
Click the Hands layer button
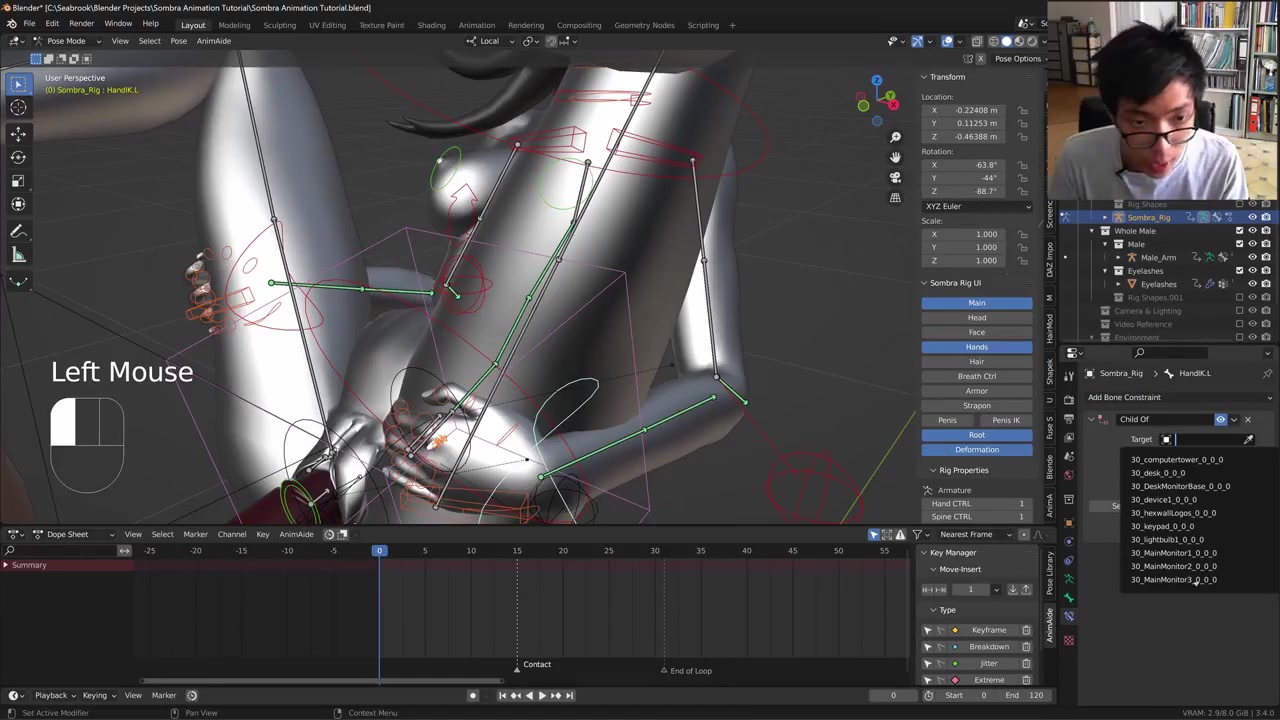[x=976, y=347]
